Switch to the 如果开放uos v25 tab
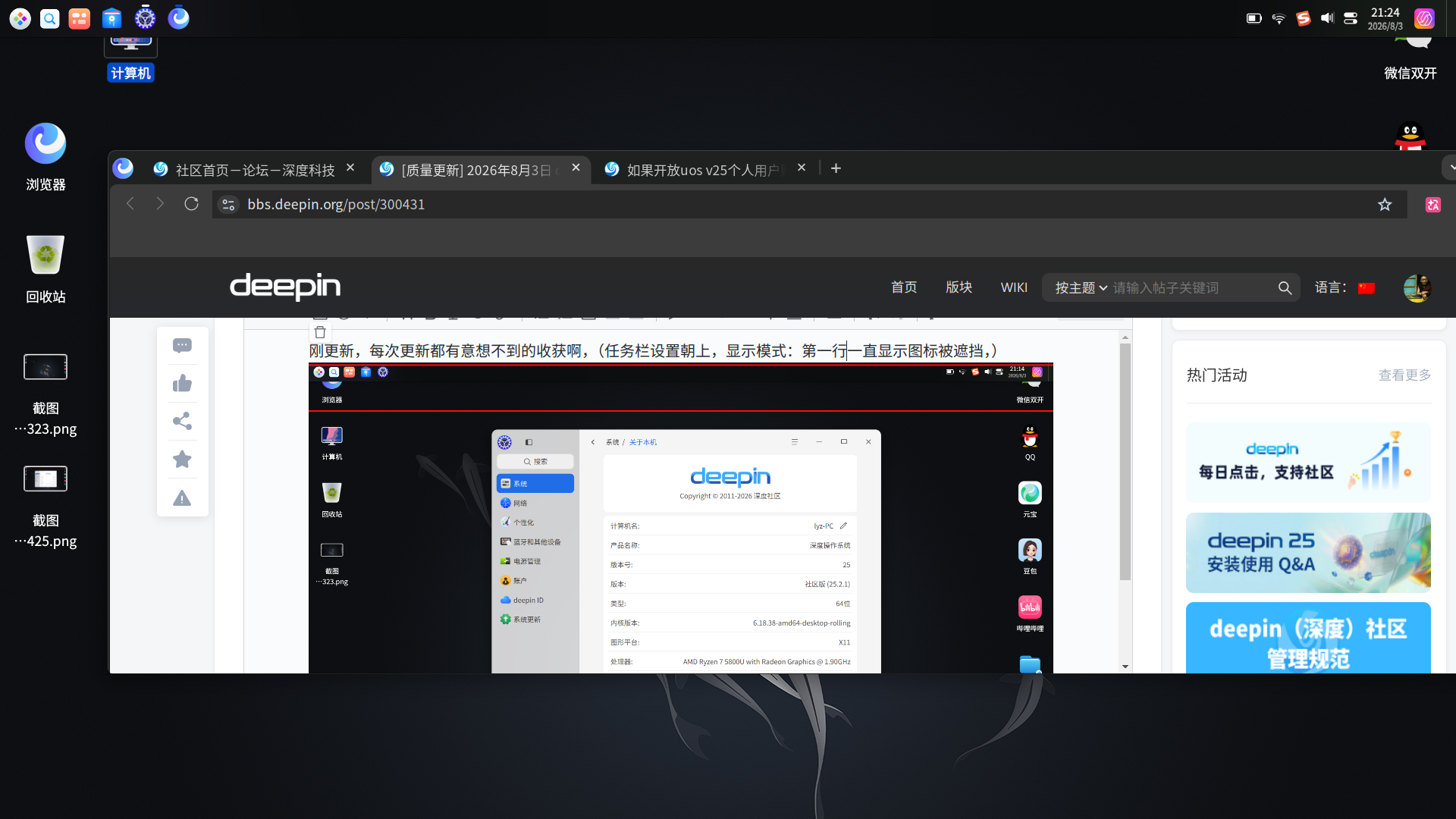1456x819 pixels. [x=705, y=170]
